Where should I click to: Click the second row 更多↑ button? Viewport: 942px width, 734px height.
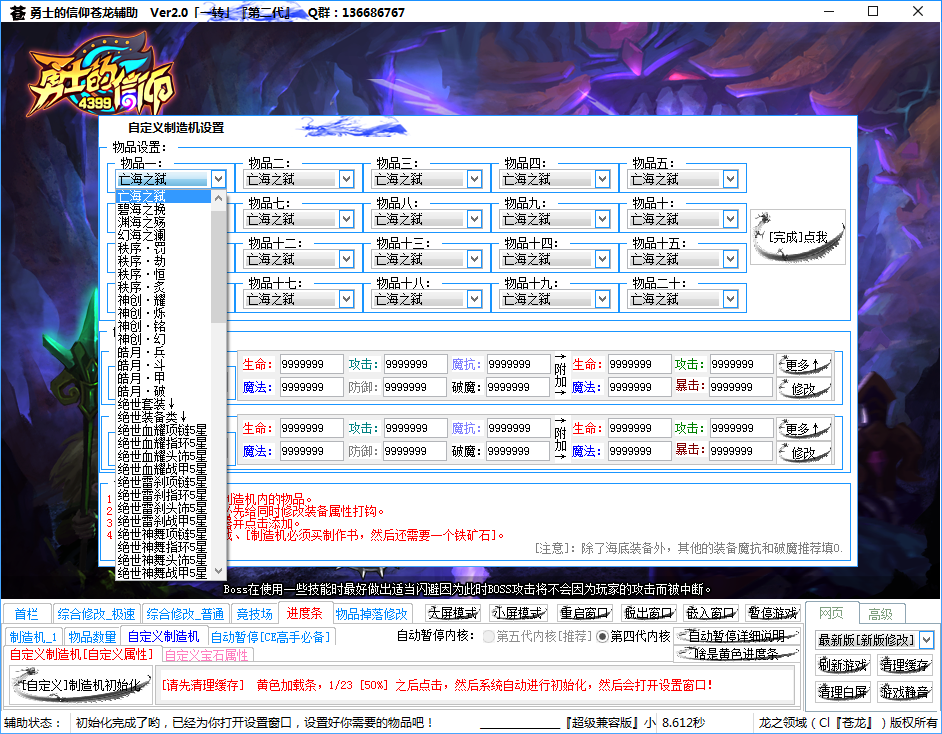click(x=804, y=429)
